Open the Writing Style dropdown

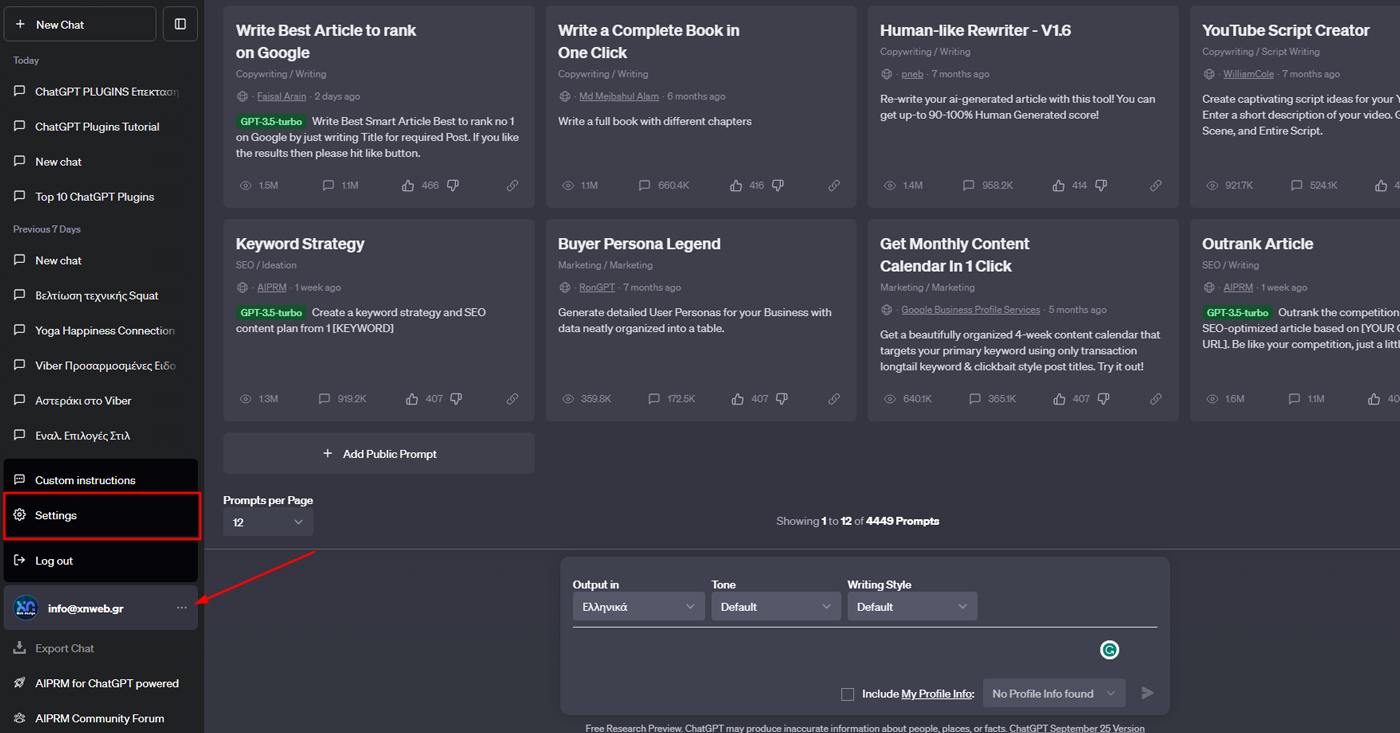912,607
